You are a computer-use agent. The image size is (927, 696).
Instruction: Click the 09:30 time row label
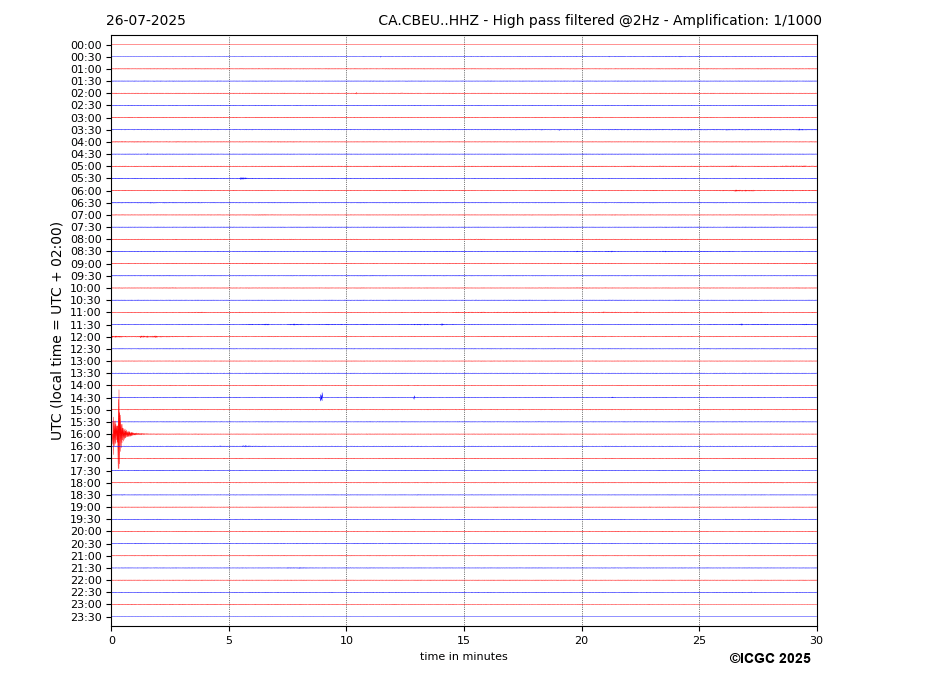click(86, 276)
